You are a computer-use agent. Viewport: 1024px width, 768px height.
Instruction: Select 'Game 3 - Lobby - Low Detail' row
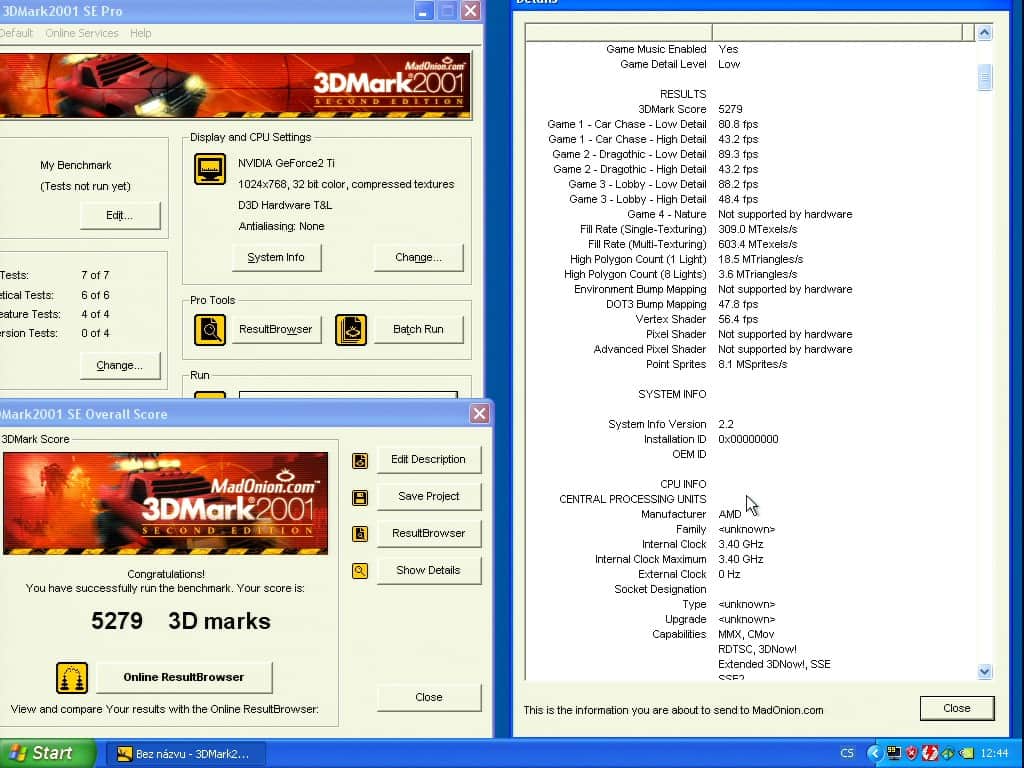pos(748,184)
